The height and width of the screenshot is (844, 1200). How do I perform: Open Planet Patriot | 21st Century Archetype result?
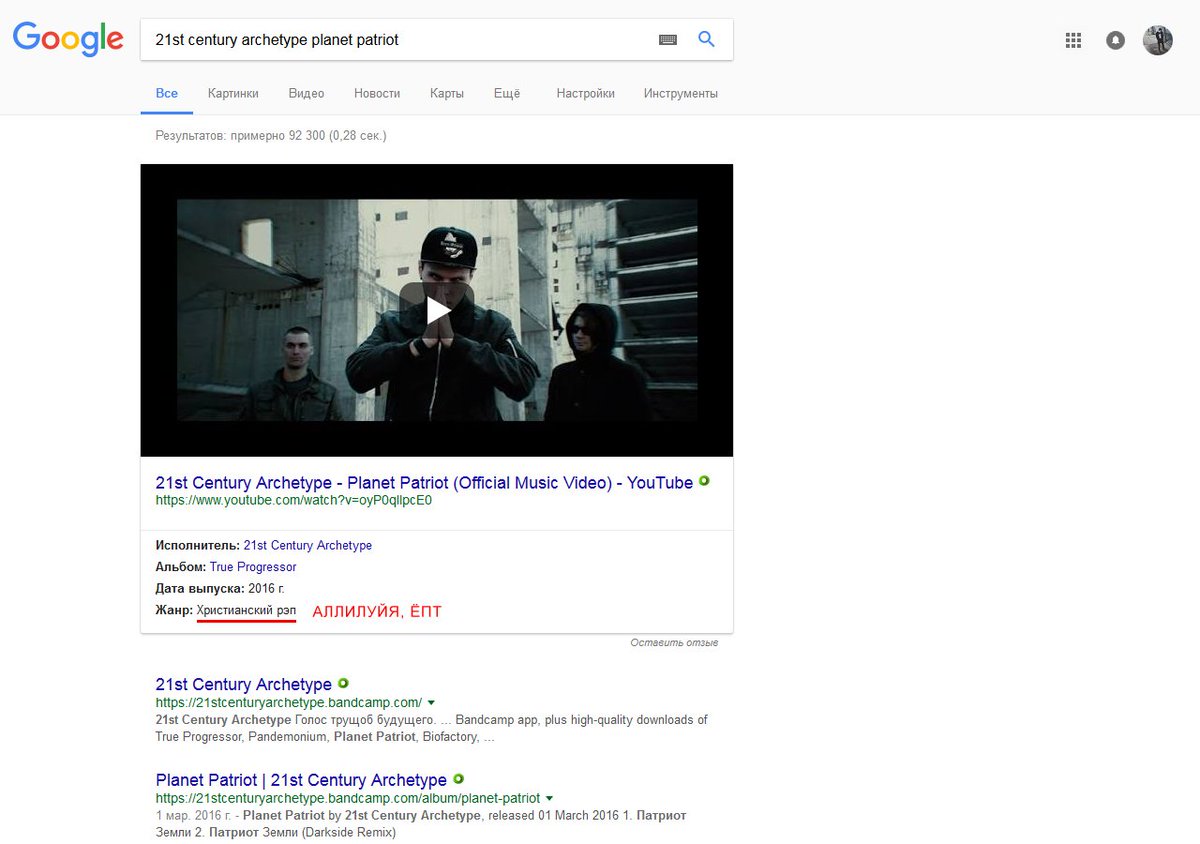click(301, 780)
